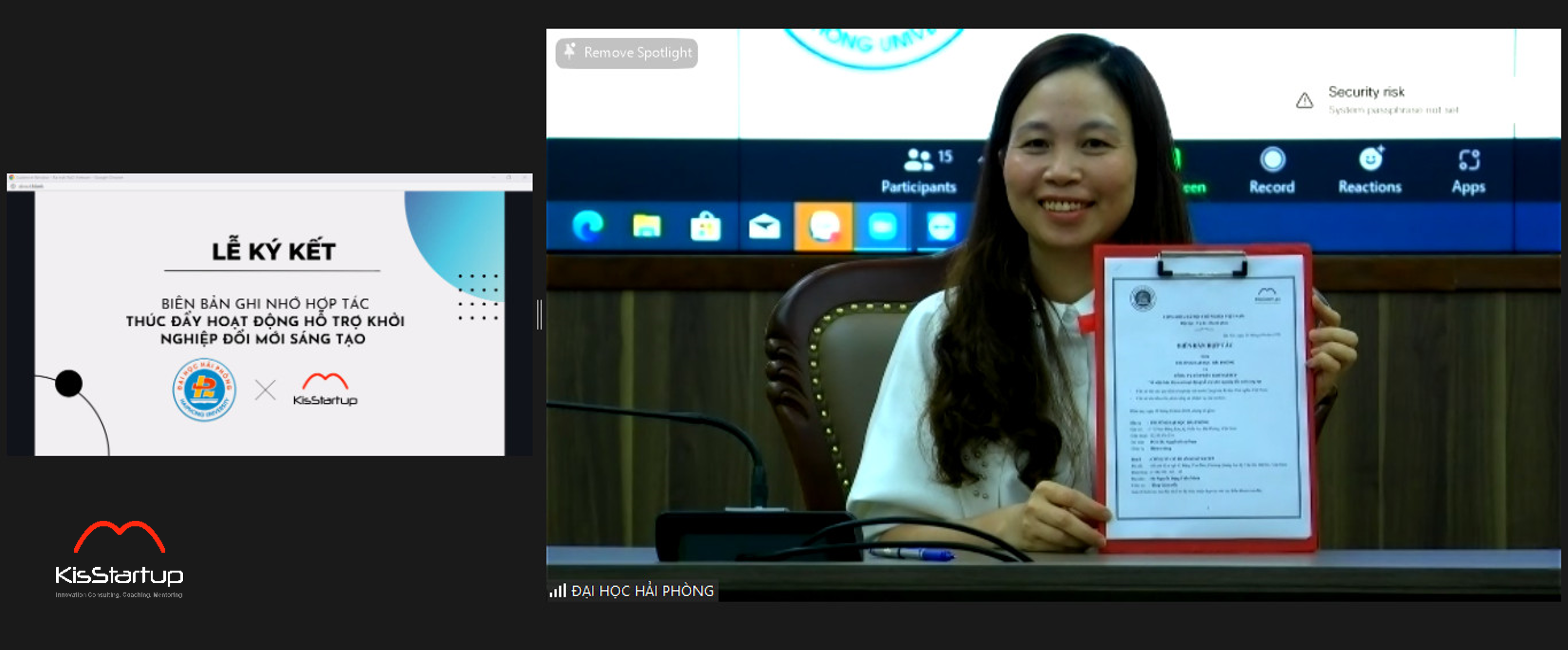Screen dimensions: 1568x650
Task: Click the divider handle between panels
Action: (539, 315)
